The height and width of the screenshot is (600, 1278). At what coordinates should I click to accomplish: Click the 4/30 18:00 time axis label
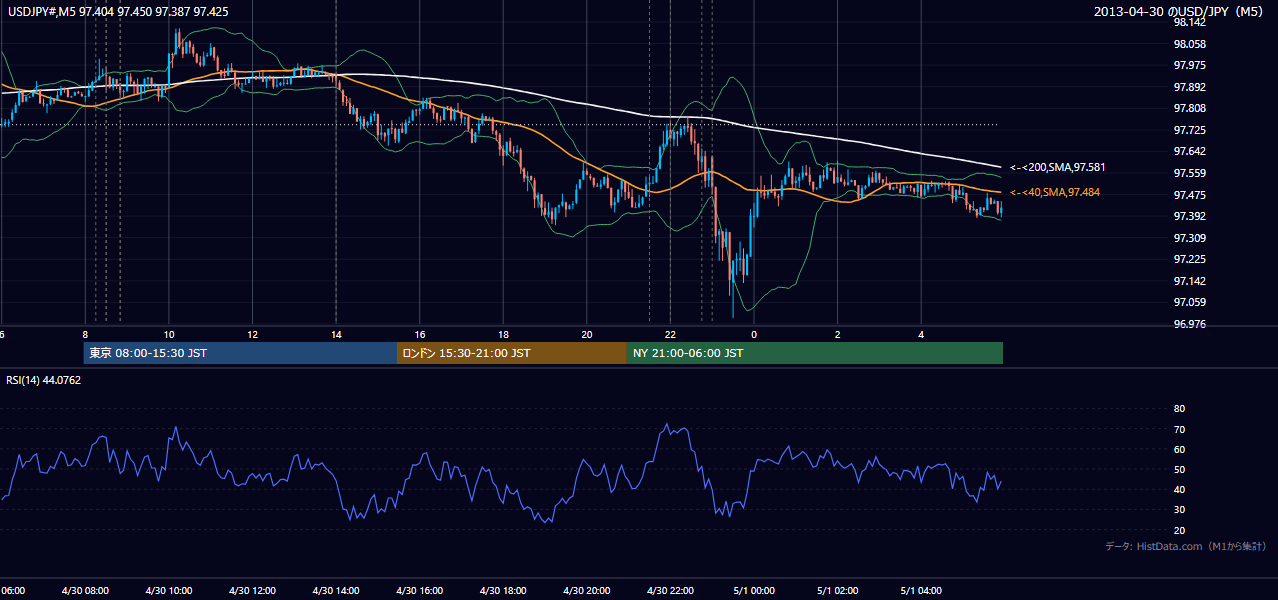click(503, 590)
